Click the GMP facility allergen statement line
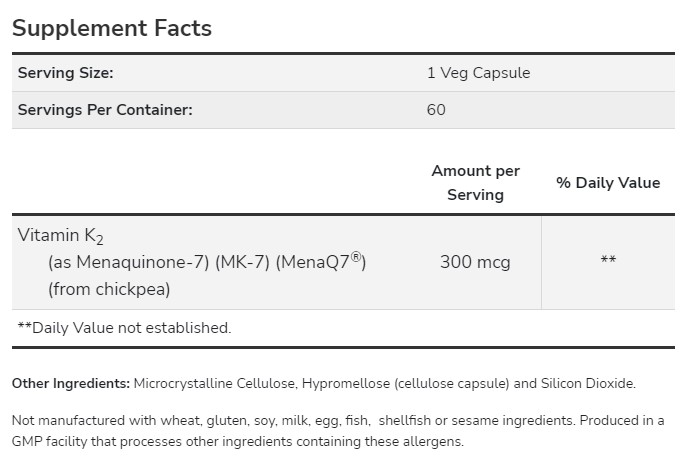 click(238, 441)
